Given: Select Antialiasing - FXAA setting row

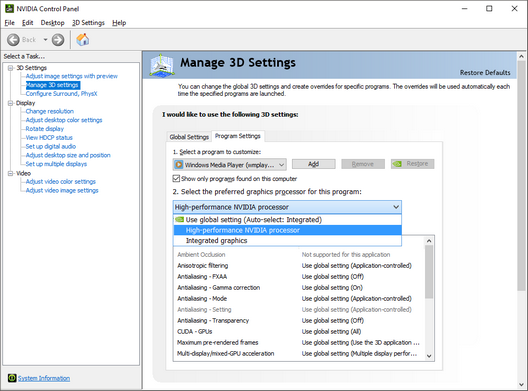Looking at the screenshot, I should (298, 276).
